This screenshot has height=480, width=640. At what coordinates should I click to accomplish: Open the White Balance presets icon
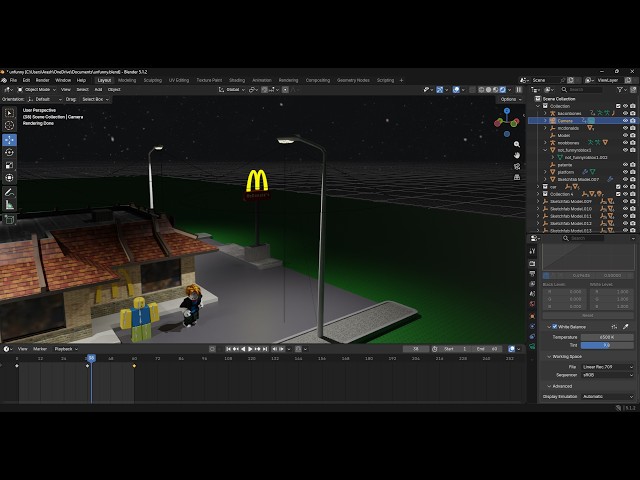point(614,327)
